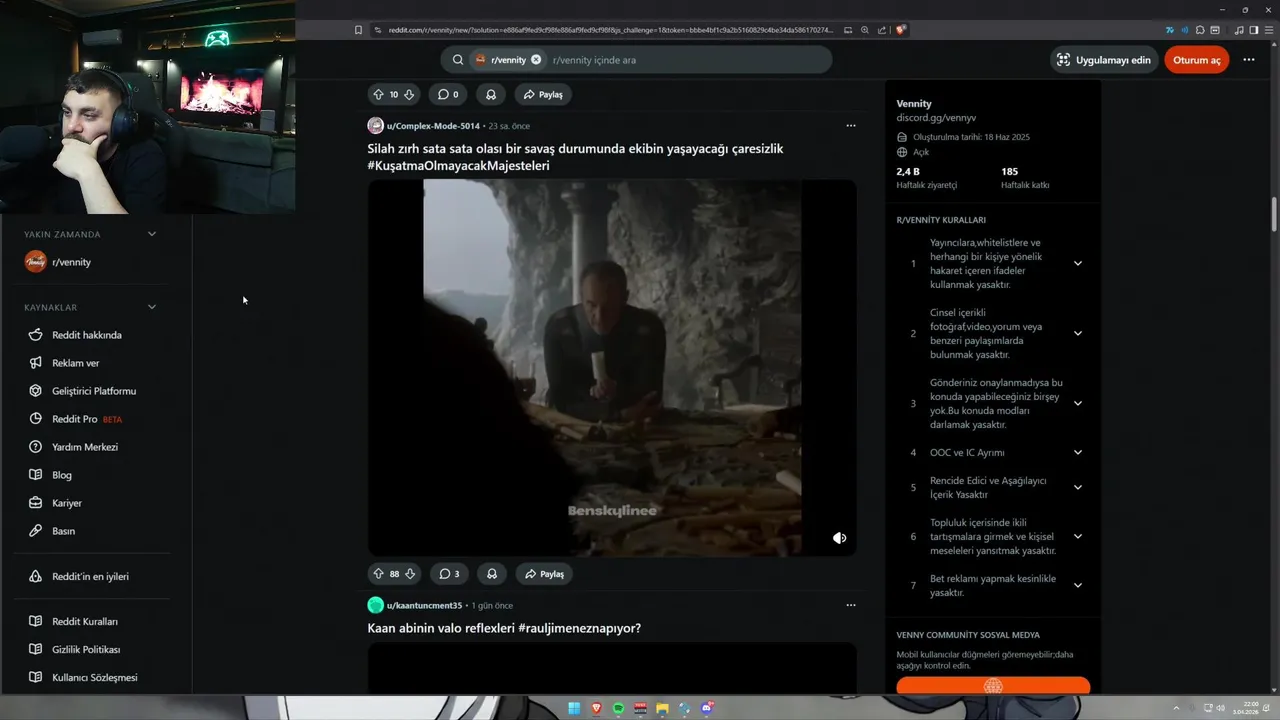Click the share icon in address bar
Screen dimensions: 1280x720
[x=882, y=30]
